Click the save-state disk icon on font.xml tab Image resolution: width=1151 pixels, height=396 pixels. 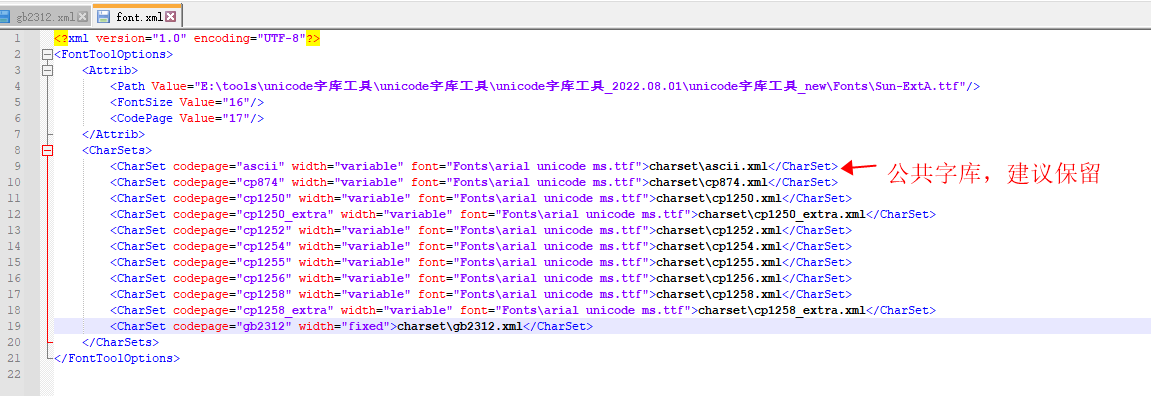point(104,16)
